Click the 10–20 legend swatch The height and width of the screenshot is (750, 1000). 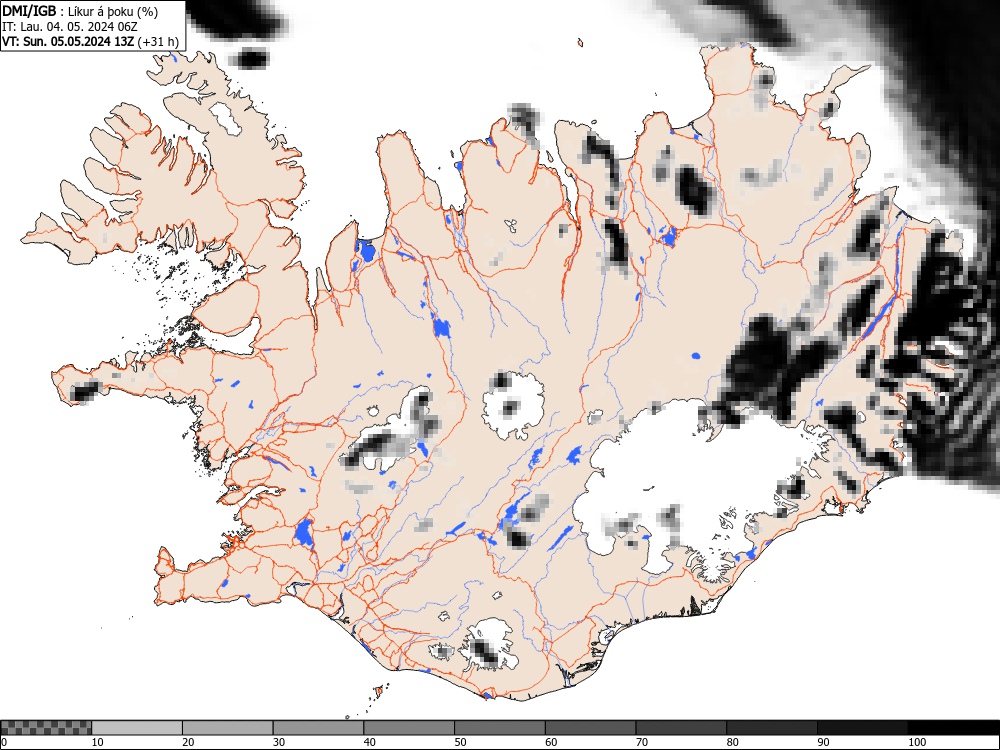[x=137, y=728]
